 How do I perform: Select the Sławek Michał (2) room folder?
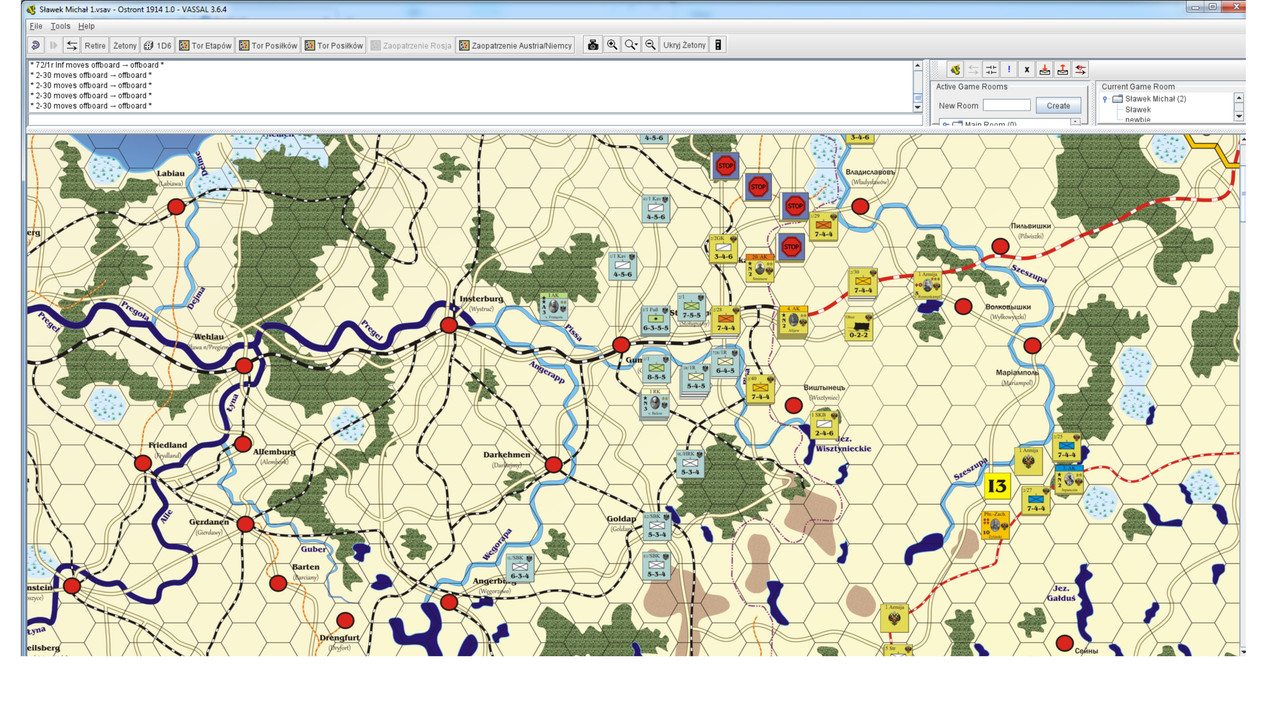tap(1148, 99)
